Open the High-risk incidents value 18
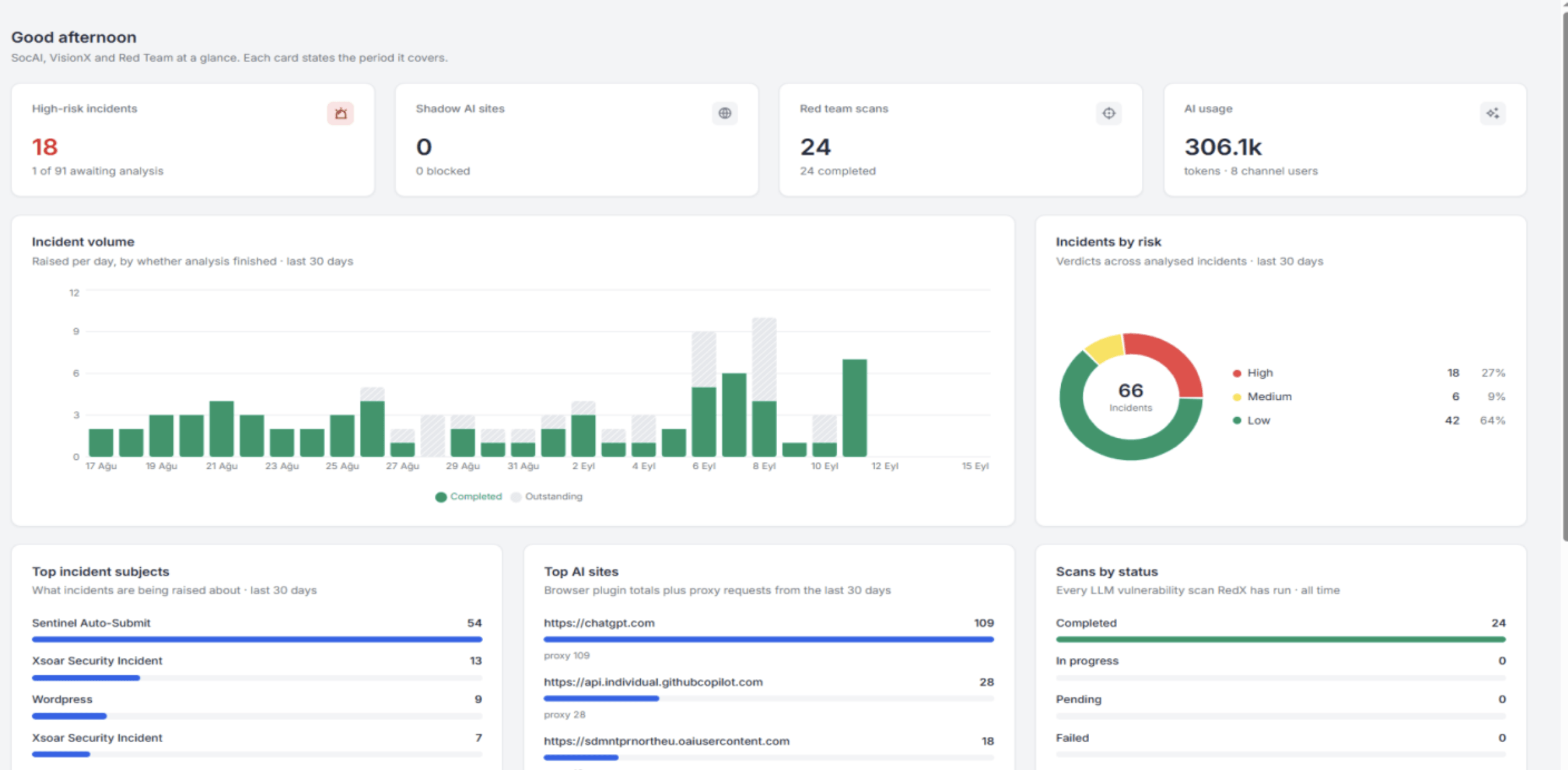1568x770 pixels. pyautogui.click(x=45, y=147)
